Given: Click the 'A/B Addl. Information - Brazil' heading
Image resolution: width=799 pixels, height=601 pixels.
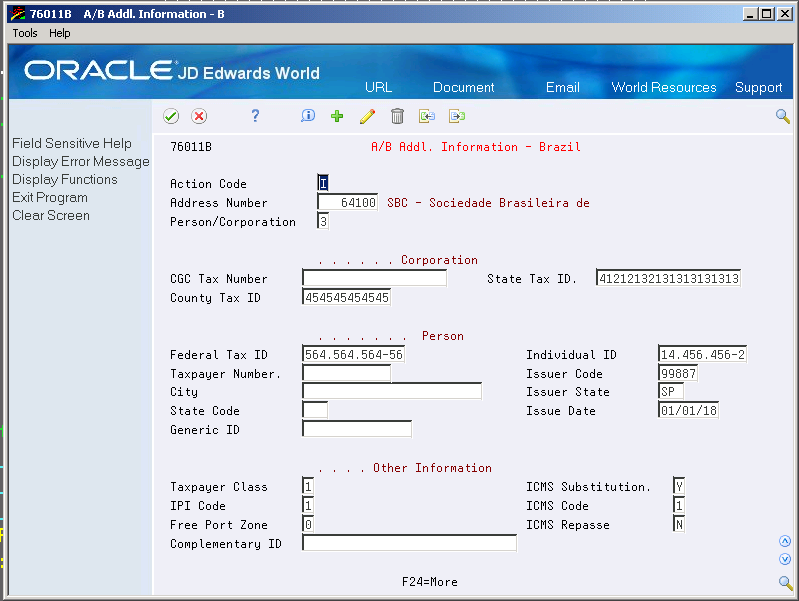Looking at the screenshot, I should click(x=476, y=147).
